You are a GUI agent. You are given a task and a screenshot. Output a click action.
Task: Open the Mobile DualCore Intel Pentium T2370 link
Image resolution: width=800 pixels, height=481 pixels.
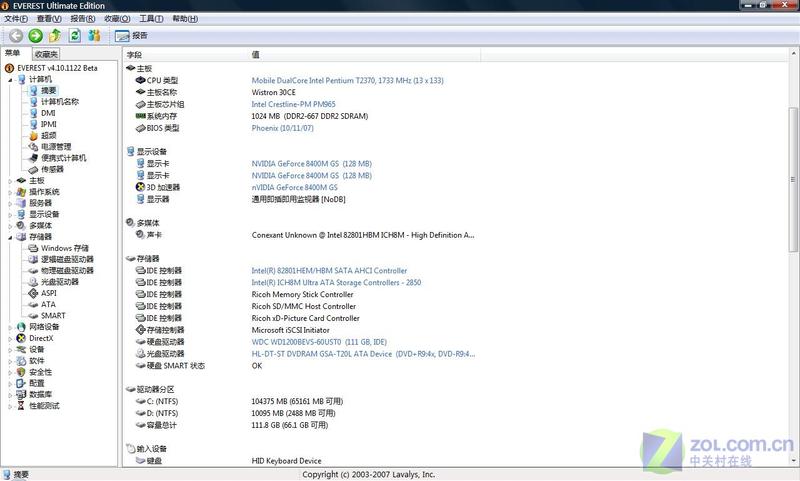point(347,81)
